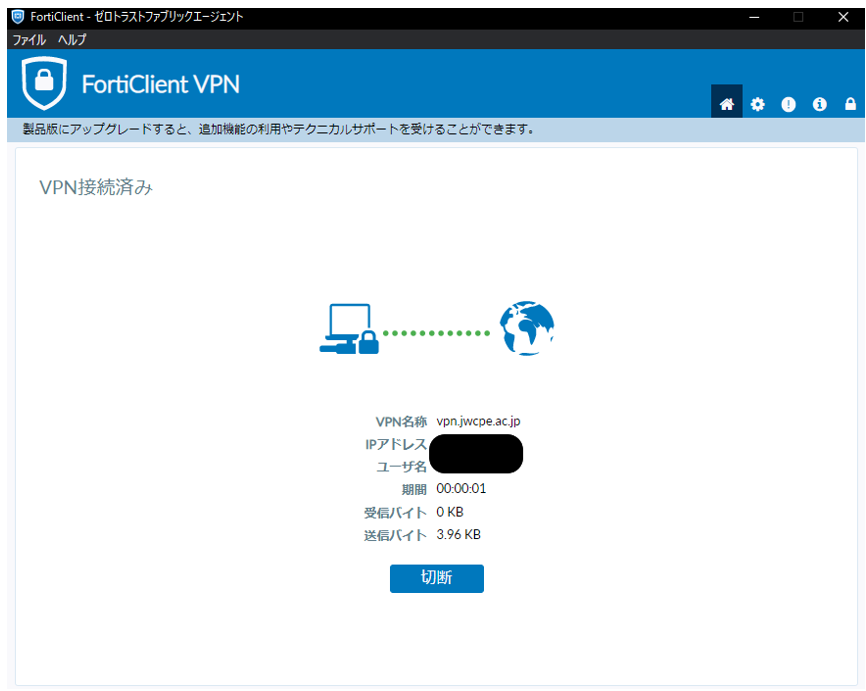
Task: Open the Home icon in the toolbar
Action: pos(726,103)
